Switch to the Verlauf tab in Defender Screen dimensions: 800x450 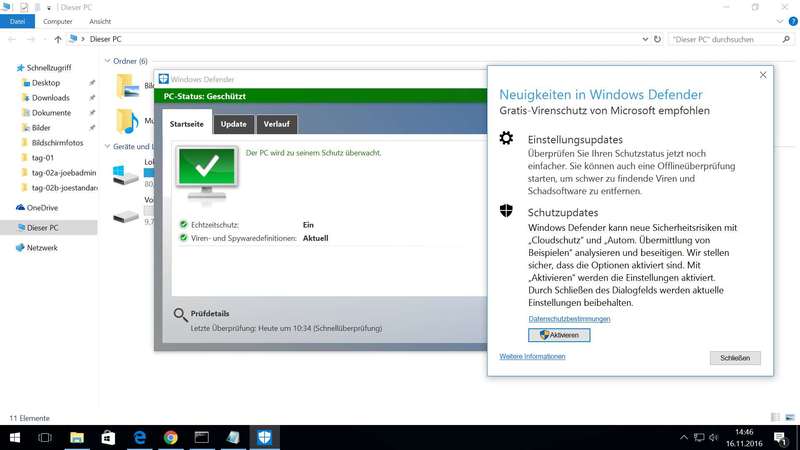[277, 124]
